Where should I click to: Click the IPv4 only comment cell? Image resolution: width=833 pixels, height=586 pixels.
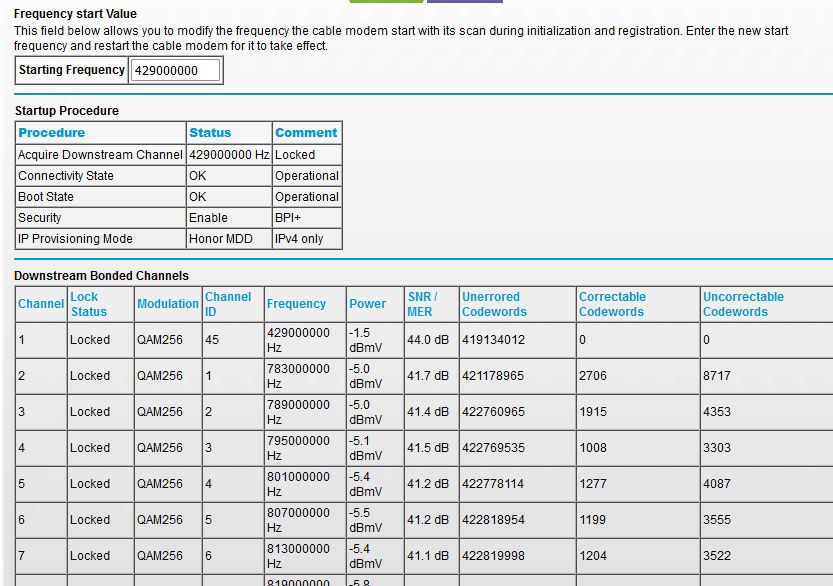307,239
